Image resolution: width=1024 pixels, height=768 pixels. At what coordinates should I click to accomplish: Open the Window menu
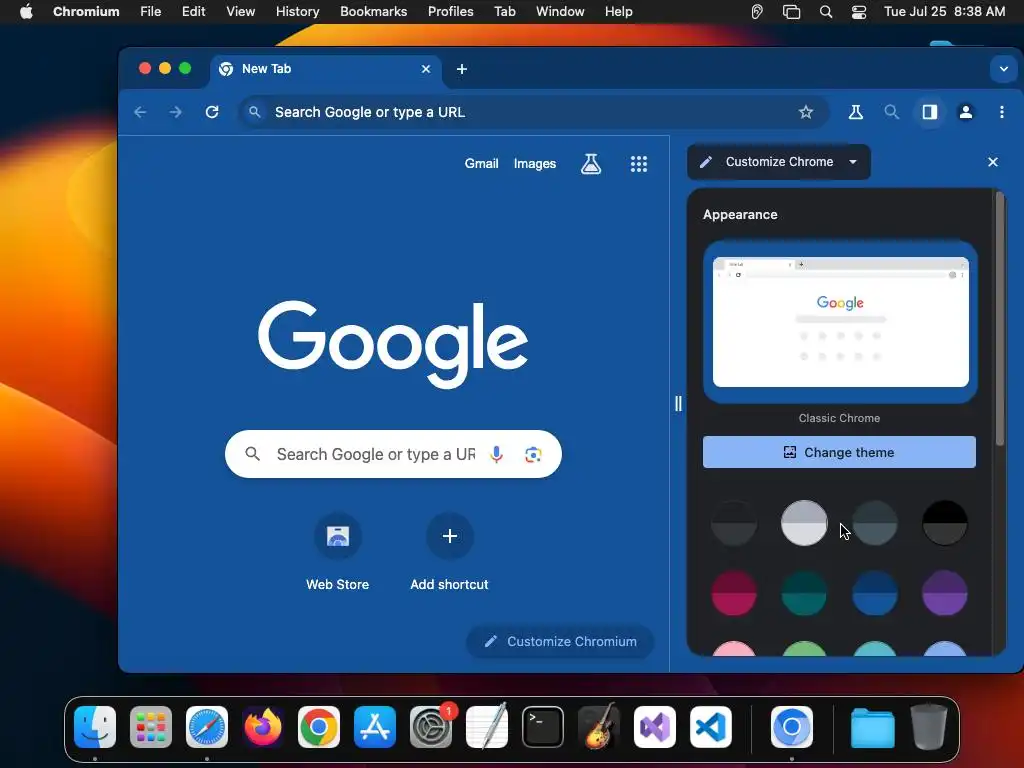tap(560, 12)
